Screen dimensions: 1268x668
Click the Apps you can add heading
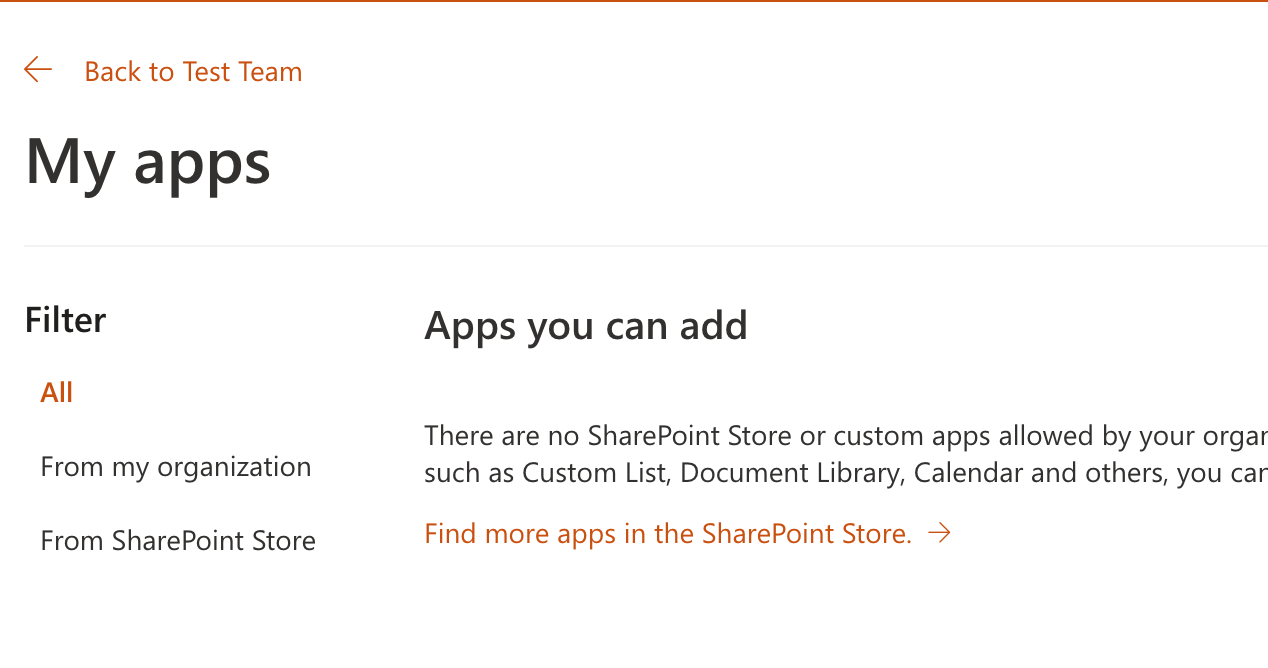click(x=586, y=326)
